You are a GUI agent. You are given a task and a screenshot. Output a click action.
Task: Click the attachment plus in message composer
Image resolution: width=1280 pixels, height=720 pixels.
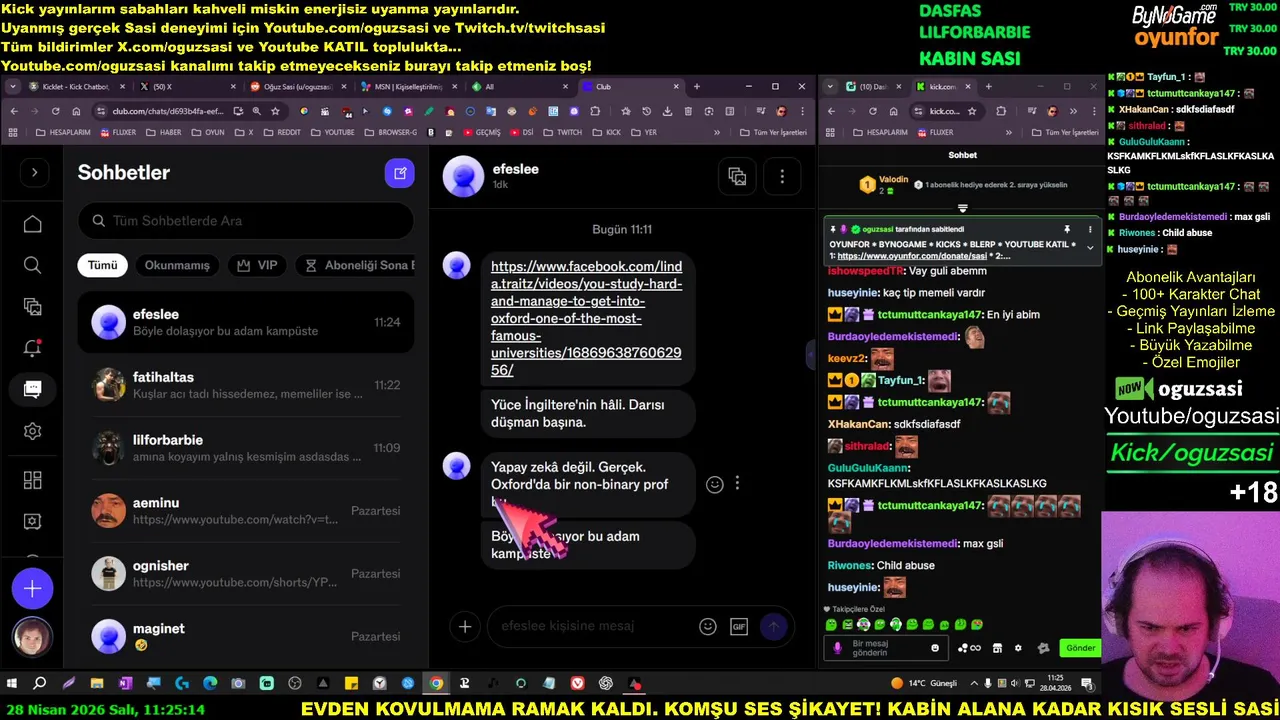click(x=465, y=627)
